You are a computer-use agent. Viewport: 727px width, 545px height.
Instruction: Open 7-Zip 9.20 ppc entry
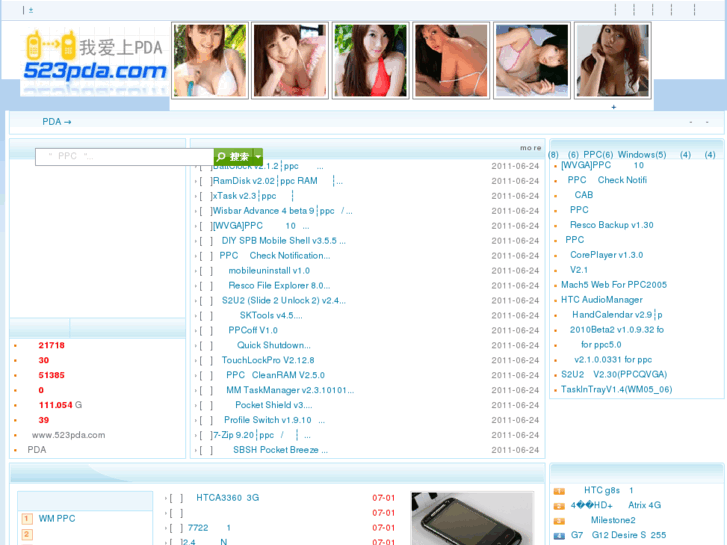tap(262, 435)
